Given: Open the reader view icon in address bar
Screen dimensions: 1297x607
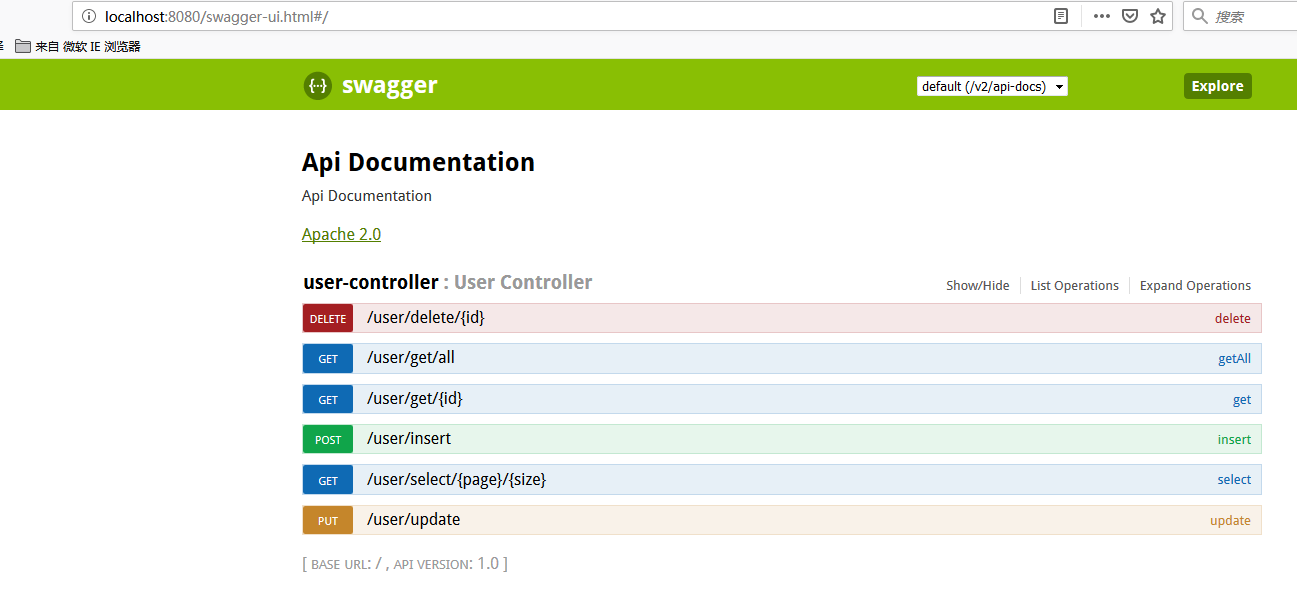Looking at the screenshot, I should (x=1061, y=16).
